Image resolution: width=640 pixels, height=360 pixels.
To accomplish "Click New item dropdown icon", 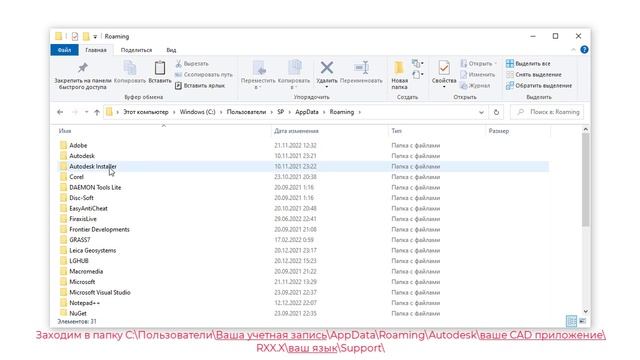I will (417, 63).
